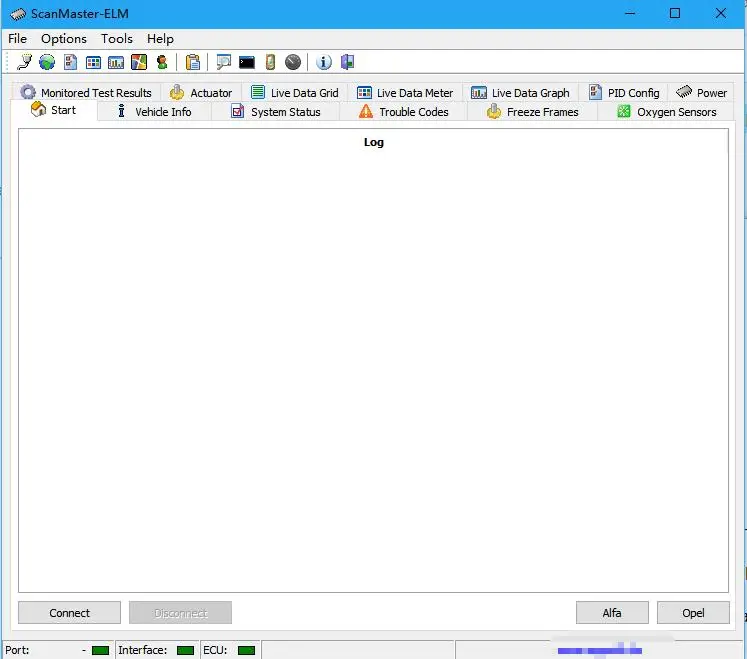Click the gray round gauge toolbar icon

293,62
